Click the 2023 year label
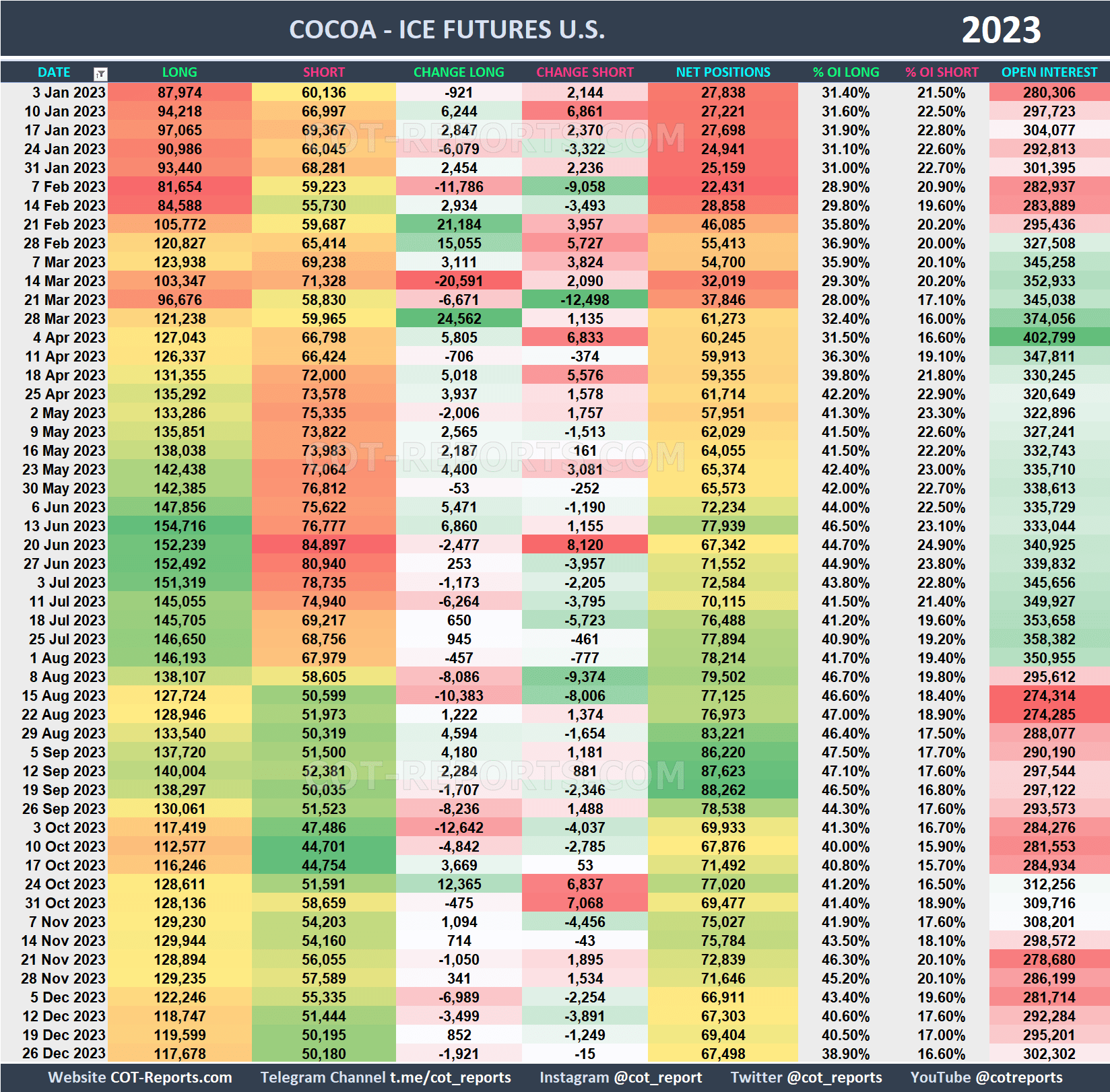The height and width of the screenshot is (1092, 1110). tap(1002, 28)
